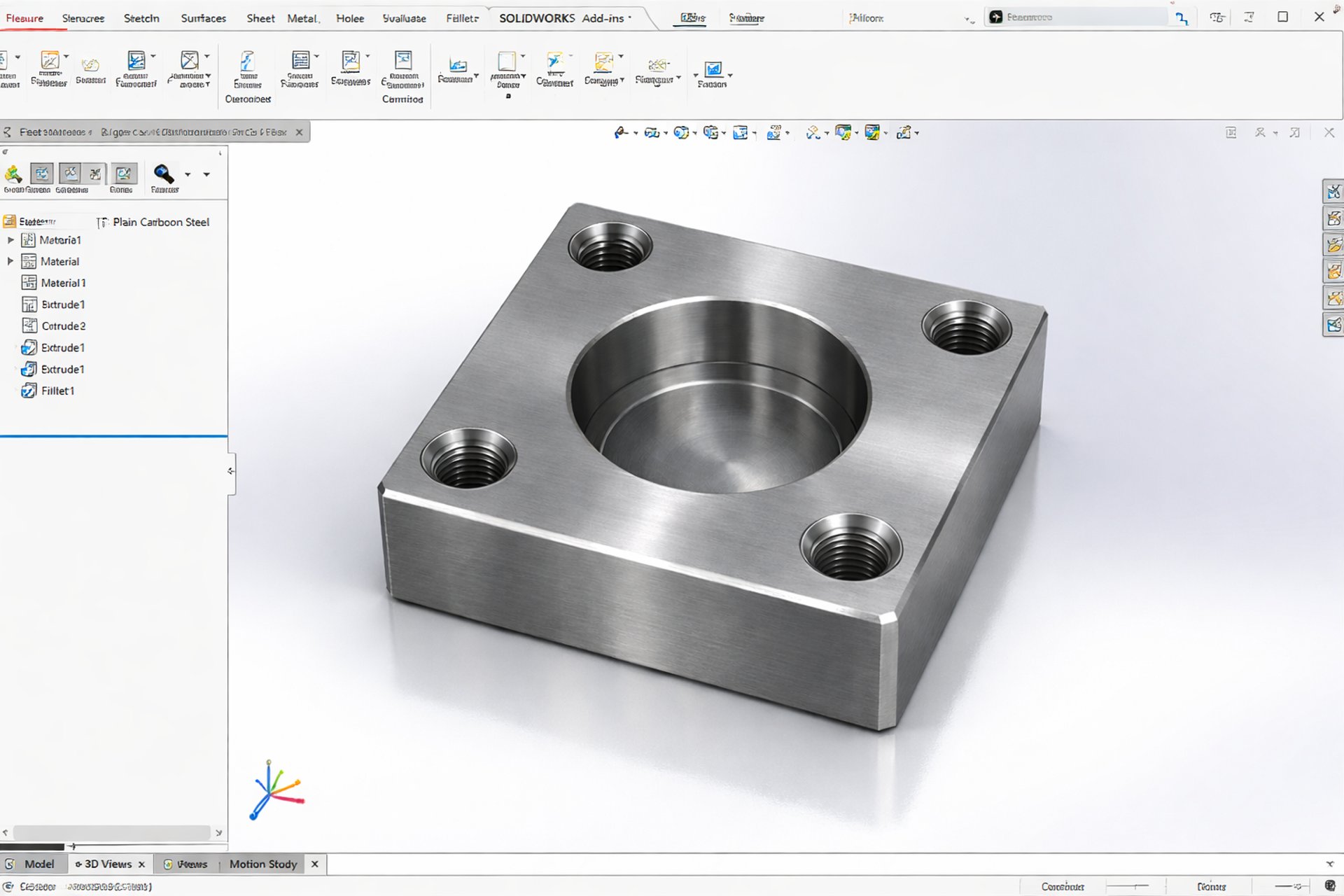This screenshot has height=896, width=1344.
Task: Toggle the first pressed filter button in panel
Action: point(42,174)
